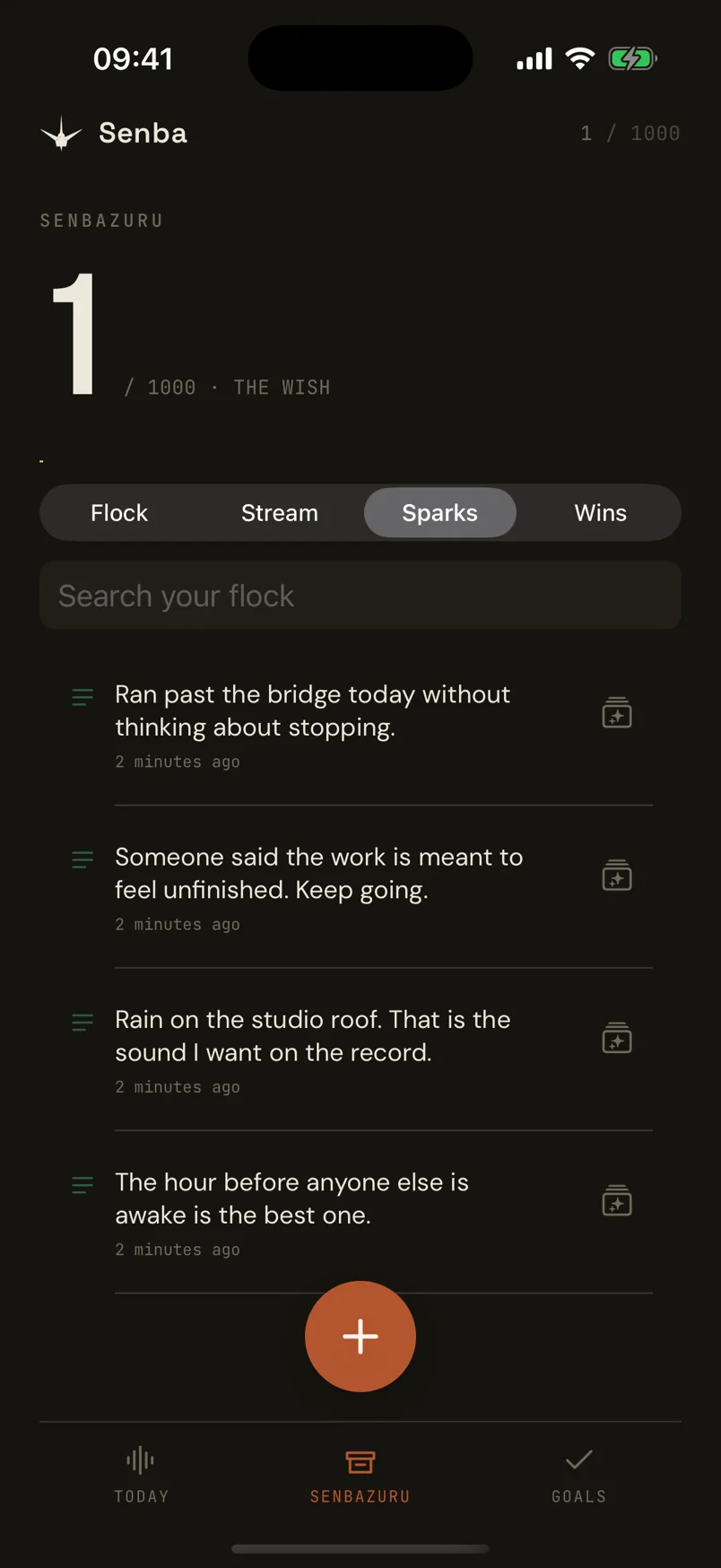Image resolution: width=721 pixels, height=1568 pixels.
Task: Open the Goals tab in the bottom bar
Action: coord(579,1474)
